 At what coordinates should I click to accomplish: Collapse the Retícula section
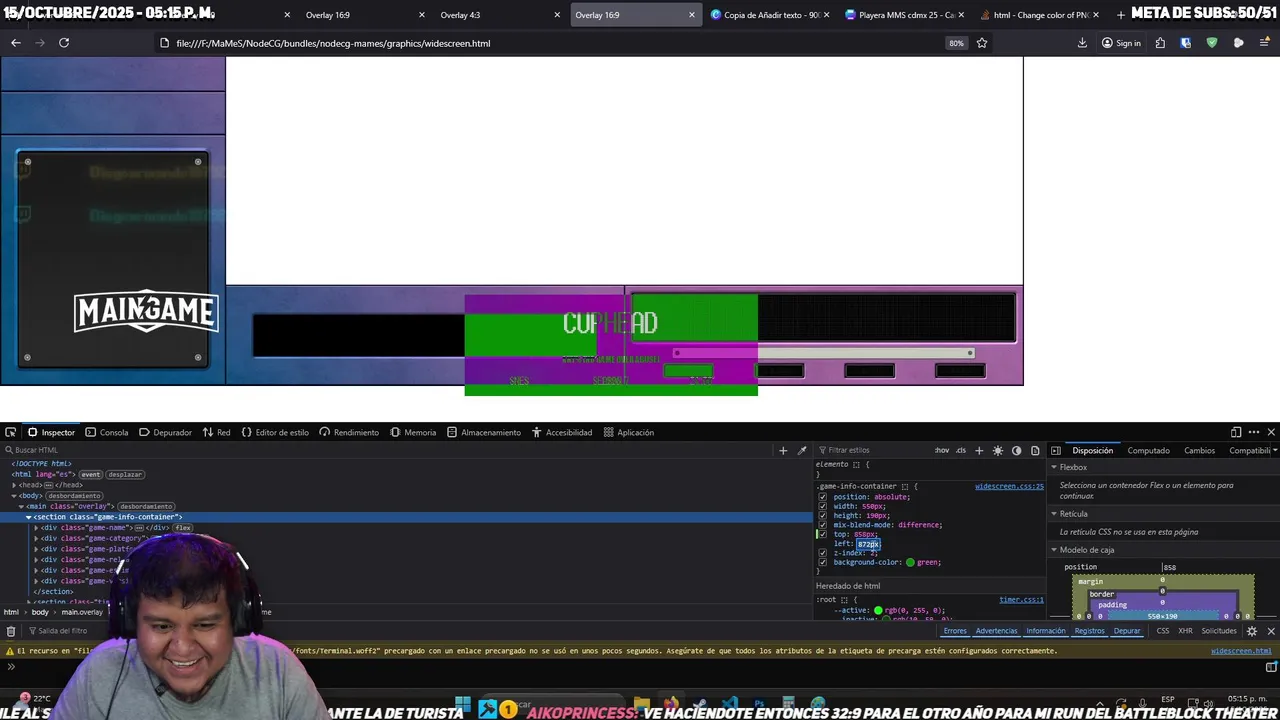click(1054, 514)
